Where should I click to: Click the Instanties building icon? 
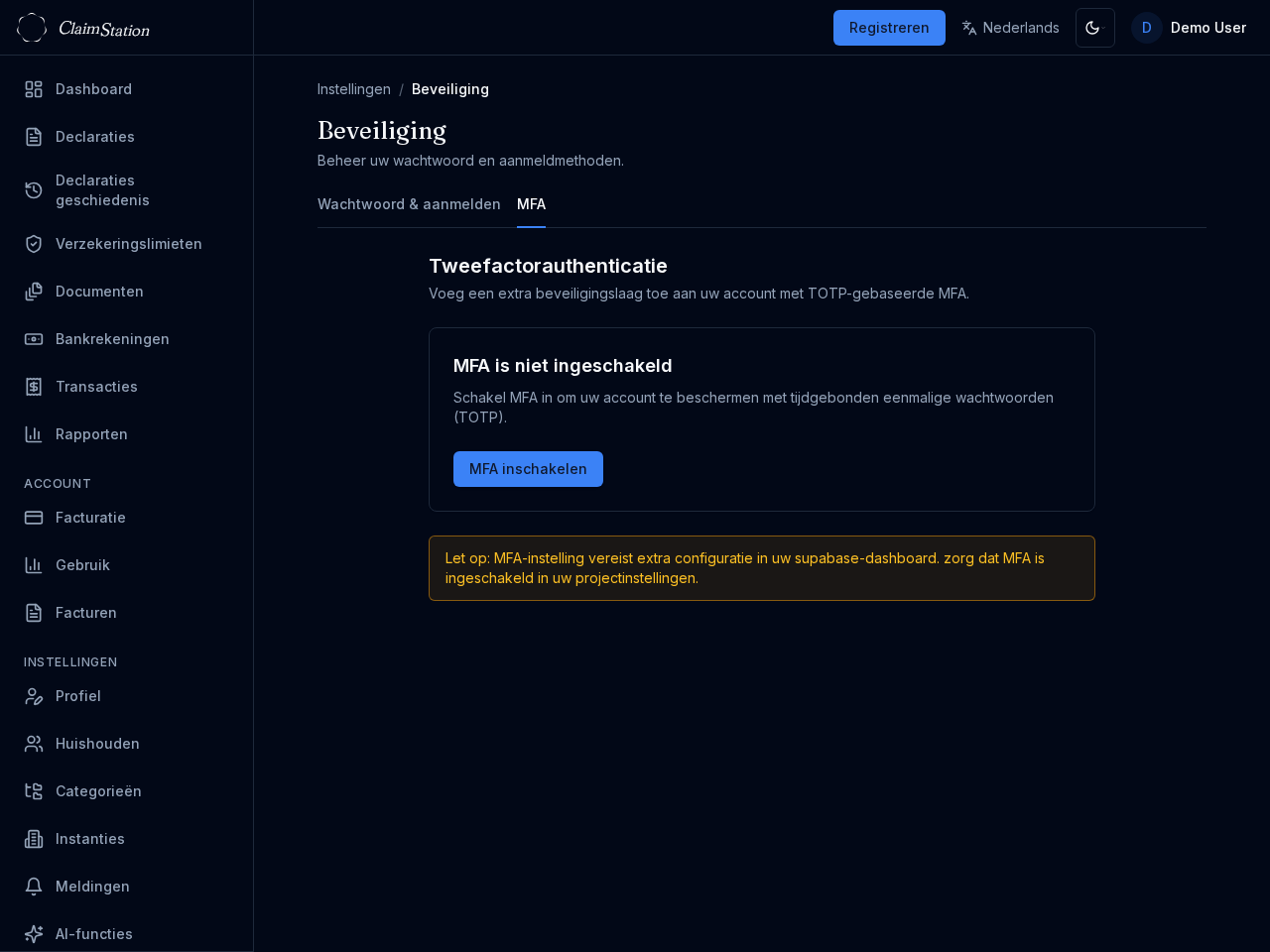click(34, 839)
